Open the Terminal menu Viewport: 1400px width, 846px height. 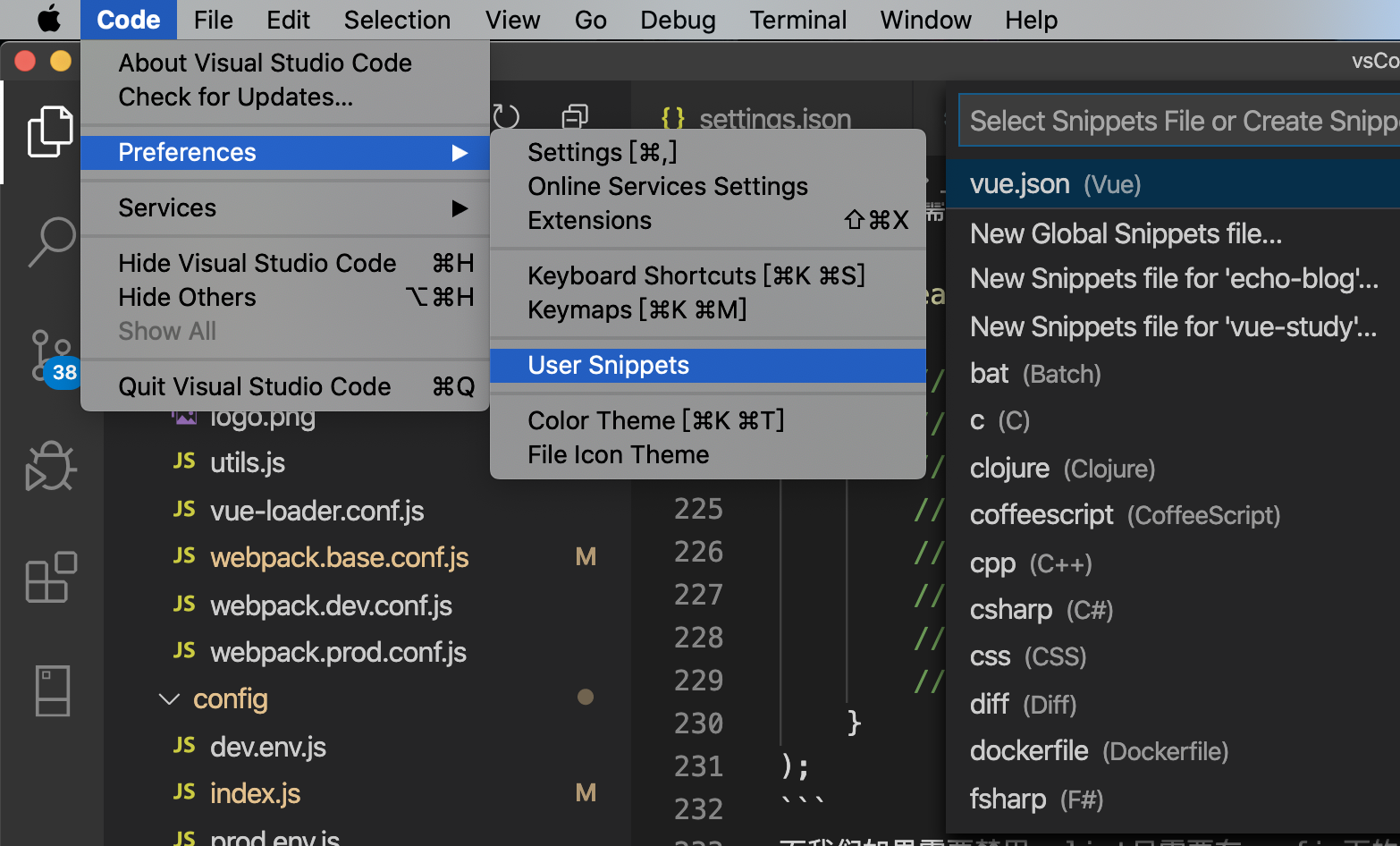[797, 20]
